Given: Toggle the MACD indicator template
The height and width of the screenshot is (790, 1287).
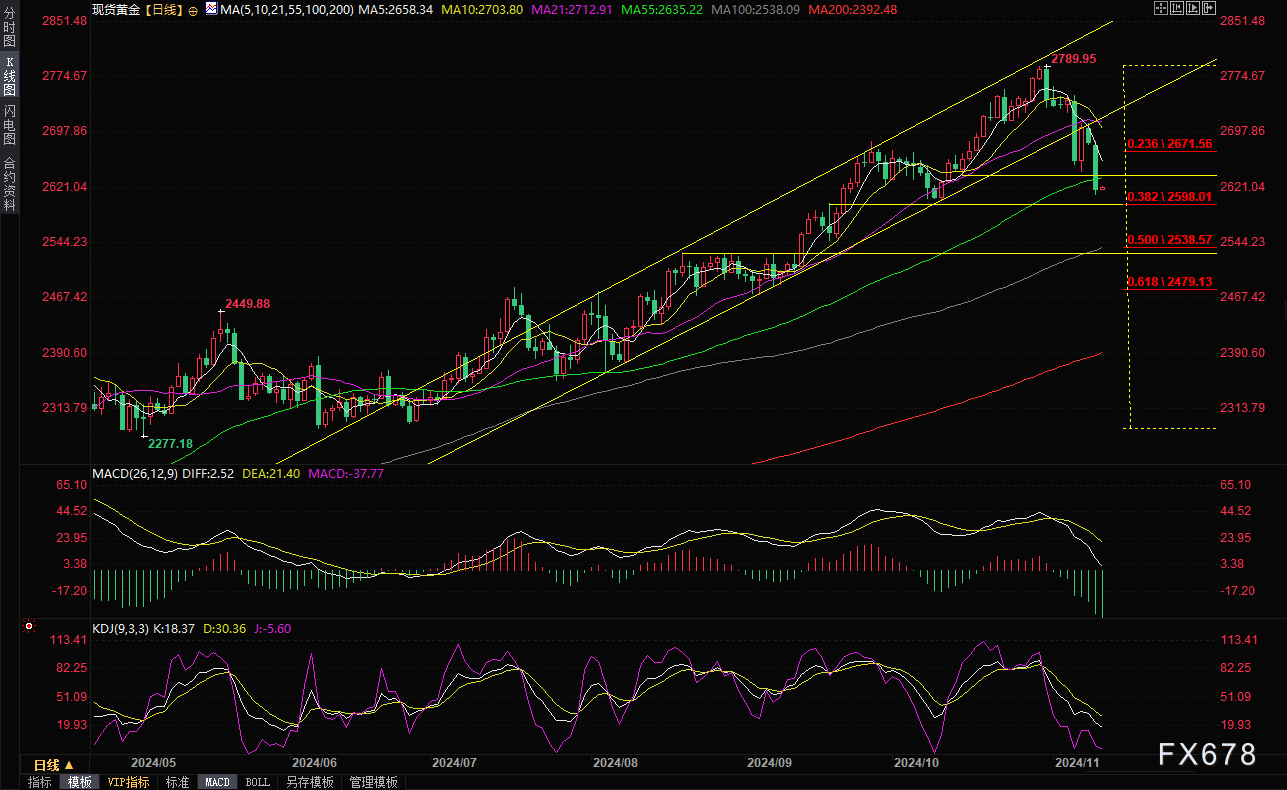Looking at the screenshot, I should click(x=218, y=782).
